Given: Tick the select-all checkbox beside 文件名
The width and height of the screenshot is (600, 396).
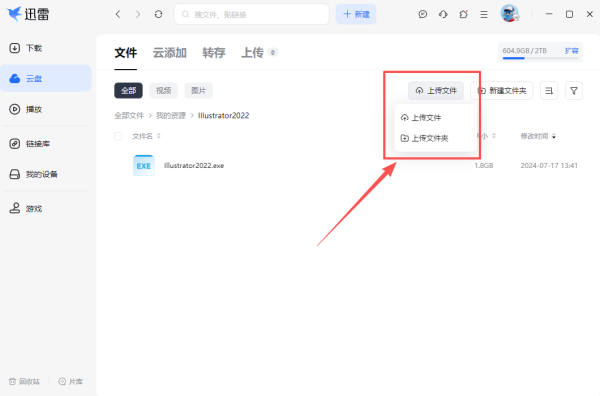Looking at the screenshot, I should click(x=118, y=136).
